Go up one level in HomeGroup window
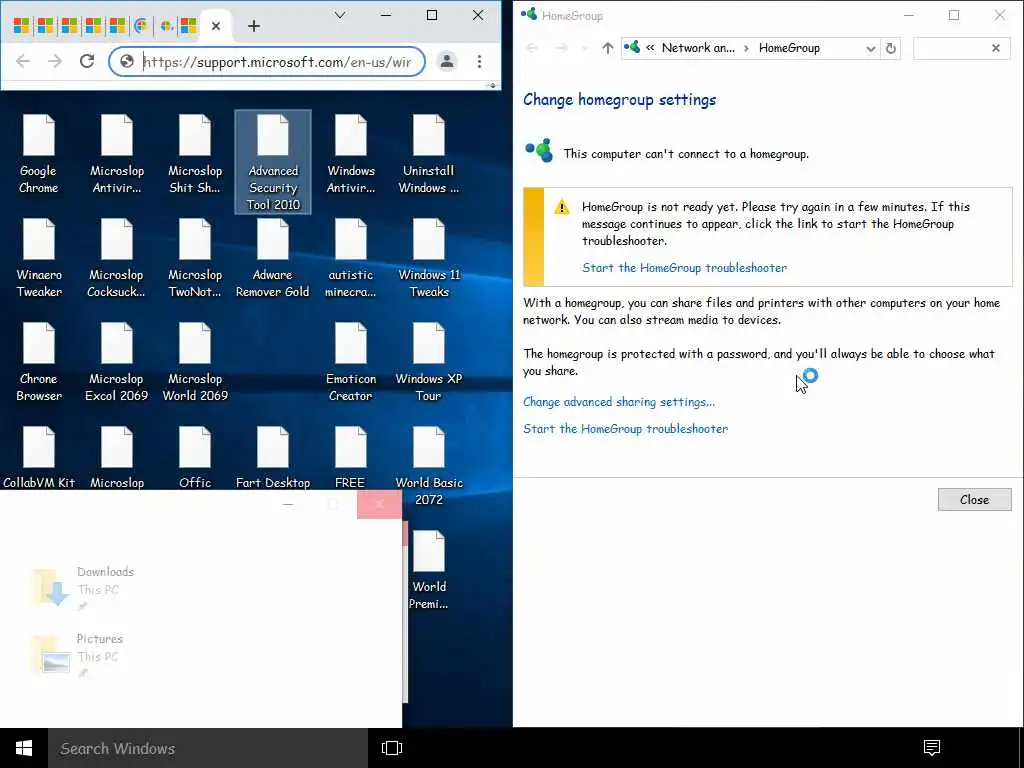The image size is (1024, 768). [607, 48]
